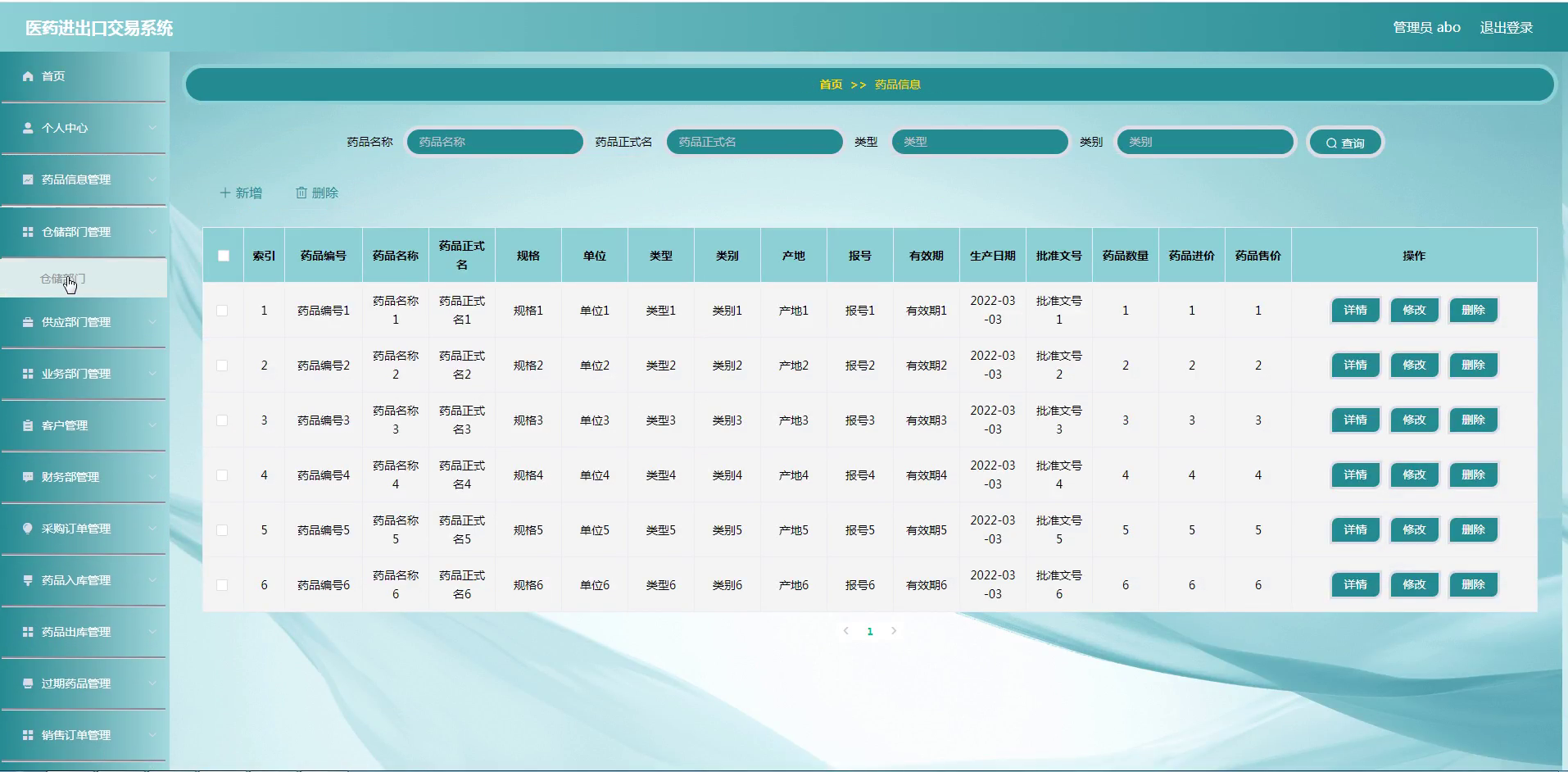Click the 药品信息管理 sidebar icon
The height and width of the screenshot is (772, 1568).
point(28,179)
